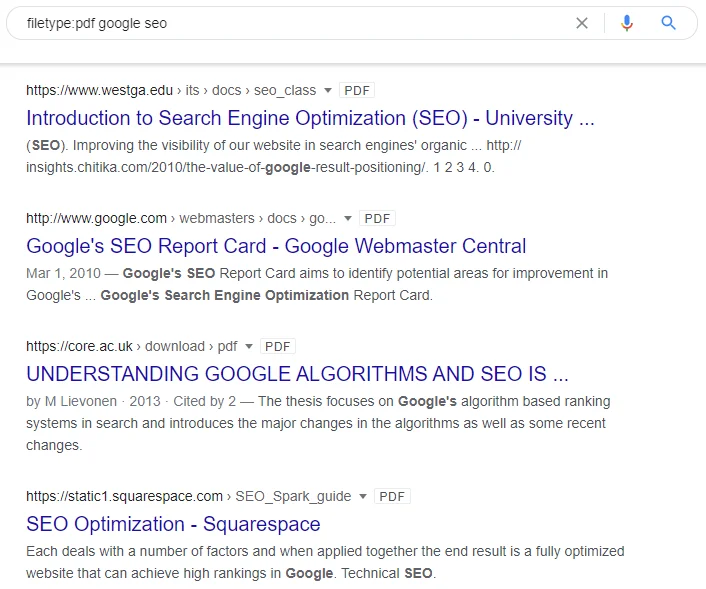Open the SEO Optimization - Squarespace result

coord(173,524)
